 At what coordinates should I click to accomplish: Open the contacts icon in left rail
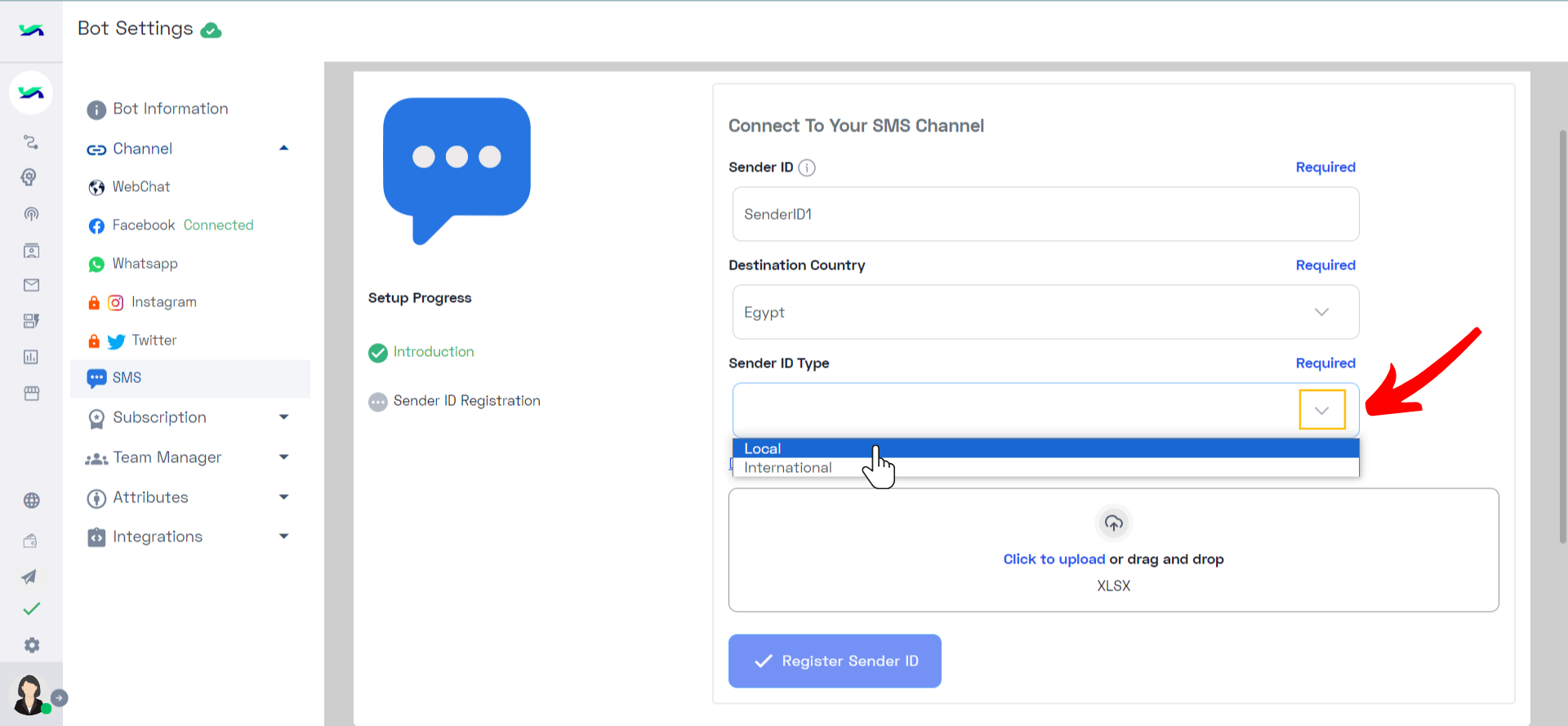(x=31, y=250)
